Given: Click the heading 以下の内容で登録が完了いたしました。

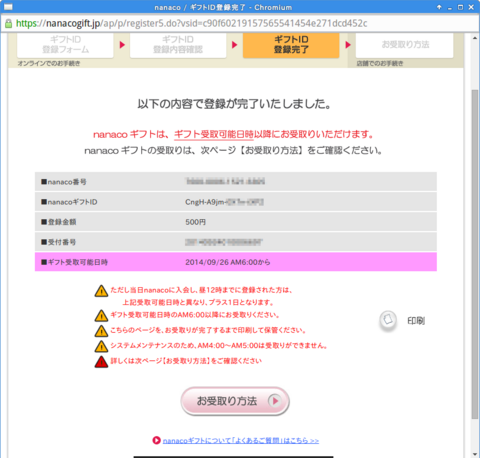Looking at the screenshot, I should [x=234, y=104].
